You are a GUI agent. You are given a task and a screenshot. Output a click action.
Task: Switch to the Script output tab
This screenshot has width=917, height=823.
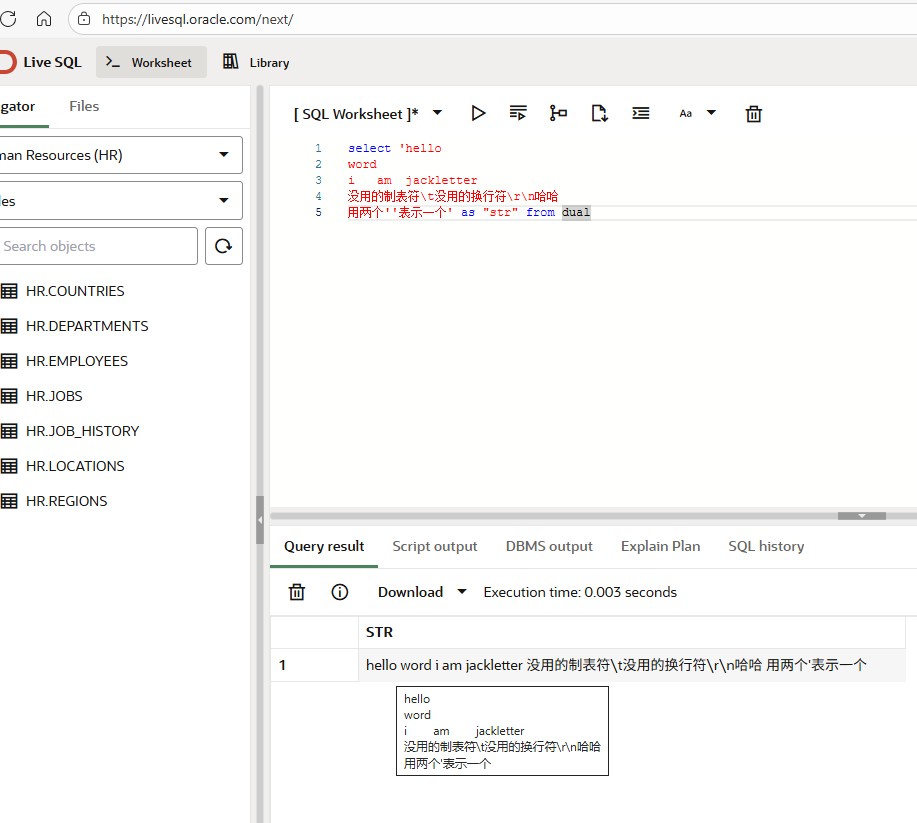434,546
